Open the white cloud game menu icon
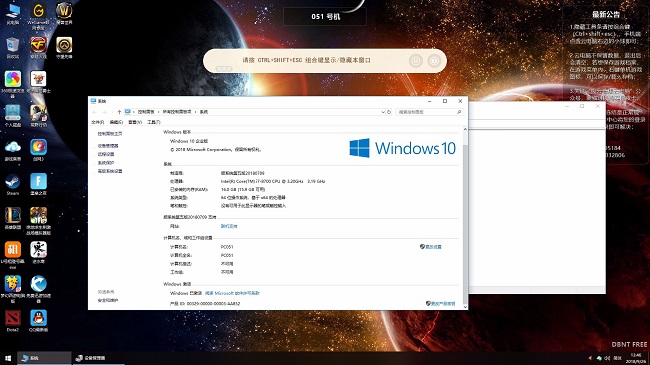 (13, 150)
